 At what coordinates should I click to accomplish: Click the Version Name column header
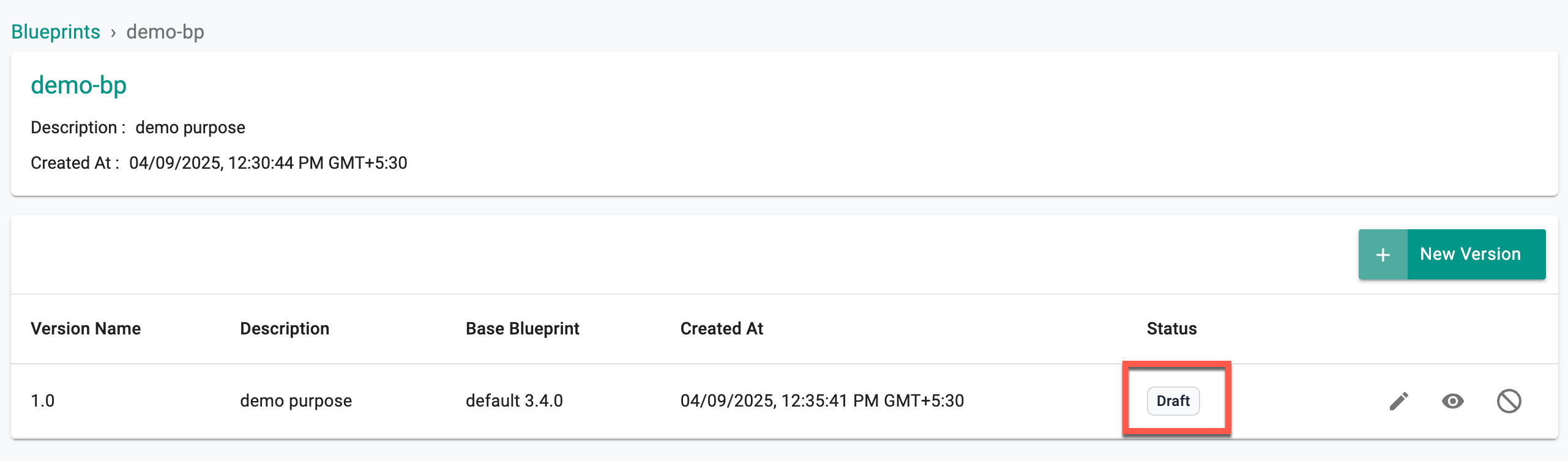[x=86, y=329]
